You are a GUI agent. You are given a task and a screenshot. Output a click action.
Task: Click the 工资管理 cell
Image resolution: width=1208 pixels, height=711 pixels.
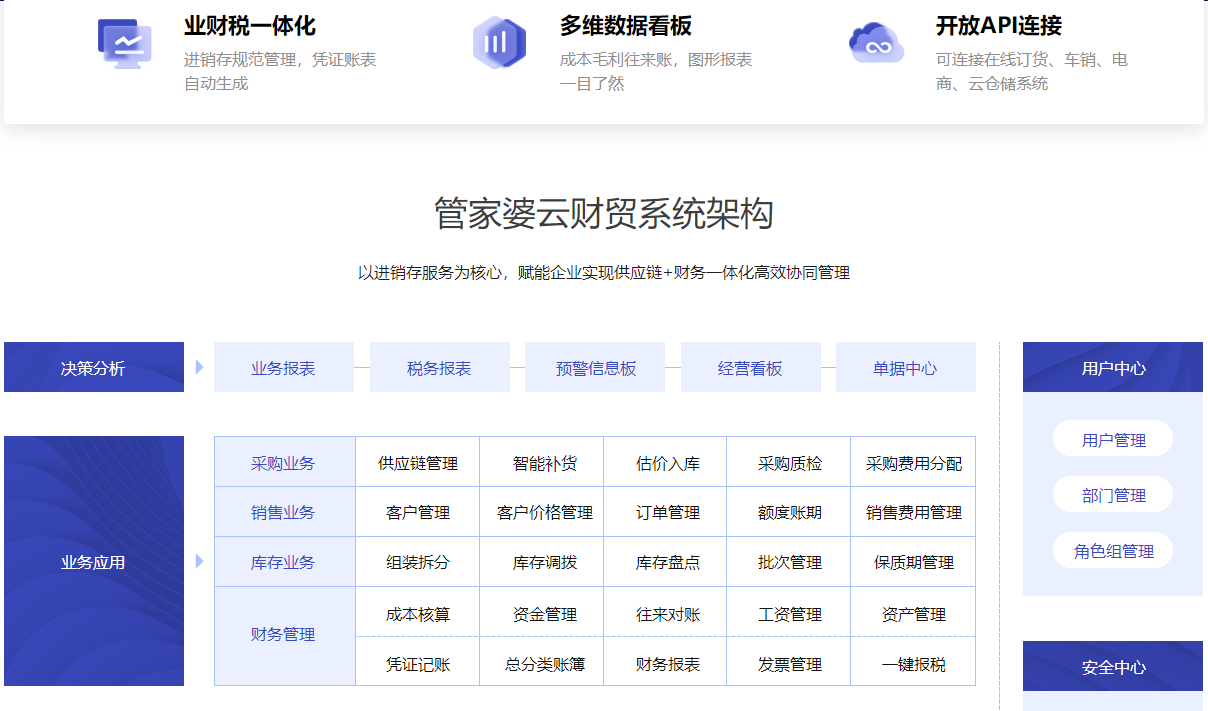(x=790, y=614)
